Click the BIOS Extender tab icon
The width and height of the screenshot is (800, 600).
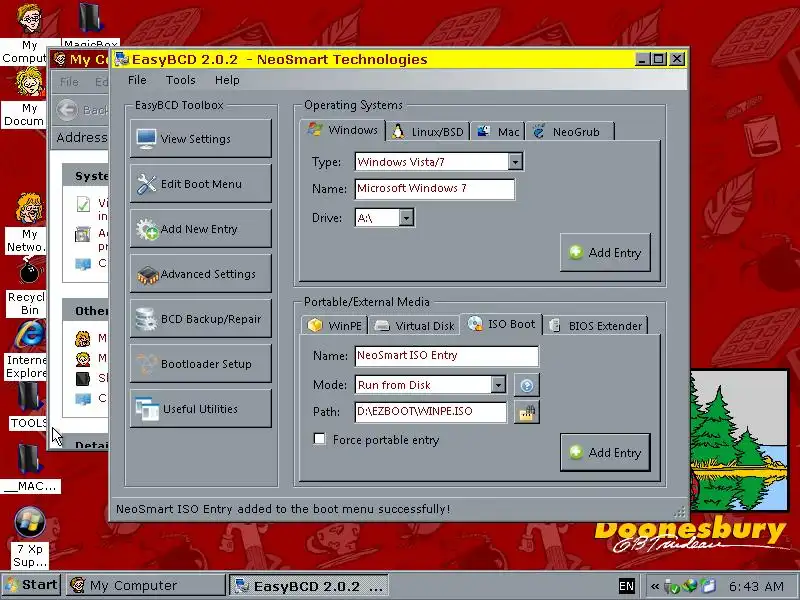[x=555, y=326]
